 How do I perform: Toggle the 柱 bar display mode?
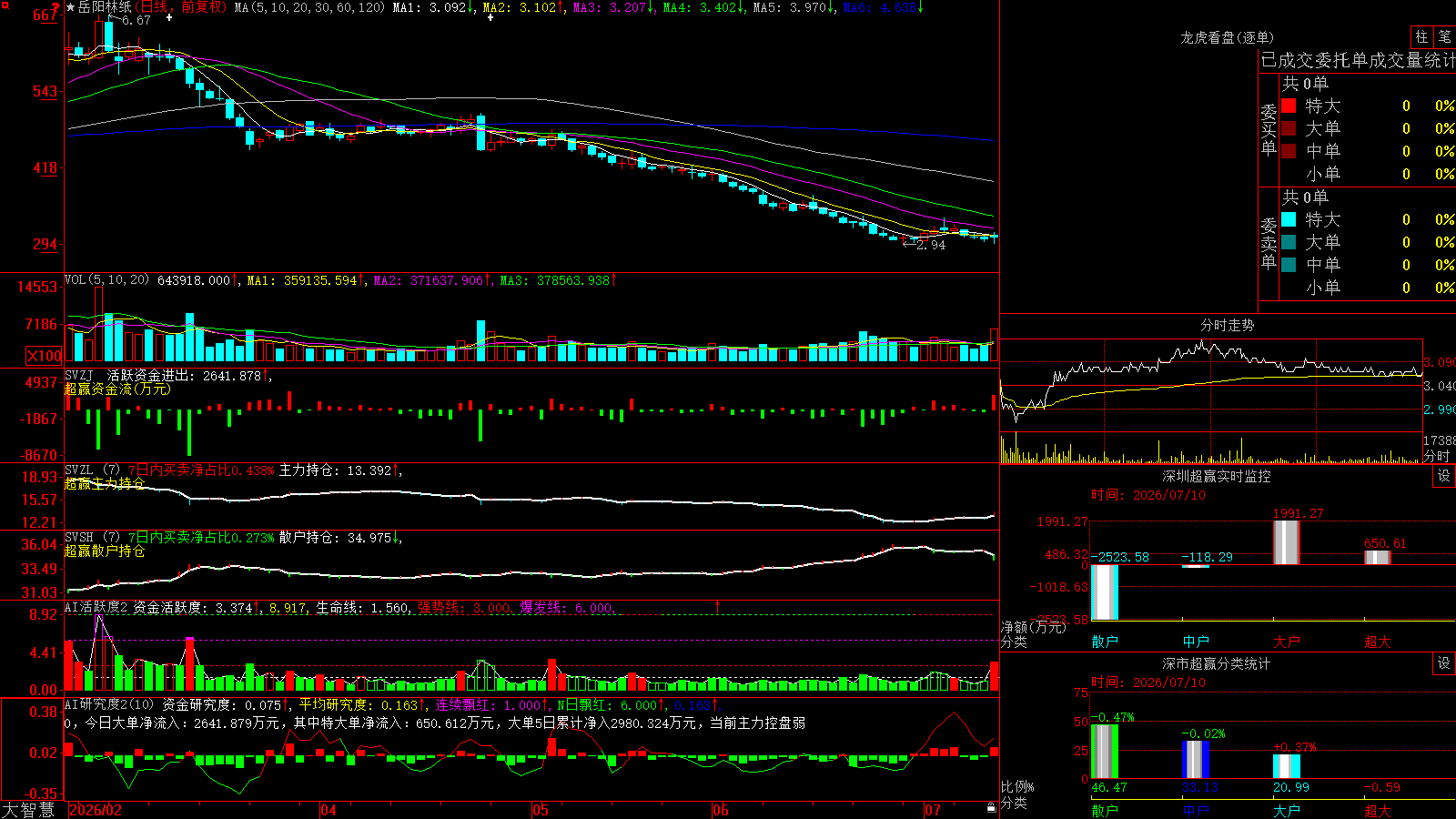[x=1421, y=37]
